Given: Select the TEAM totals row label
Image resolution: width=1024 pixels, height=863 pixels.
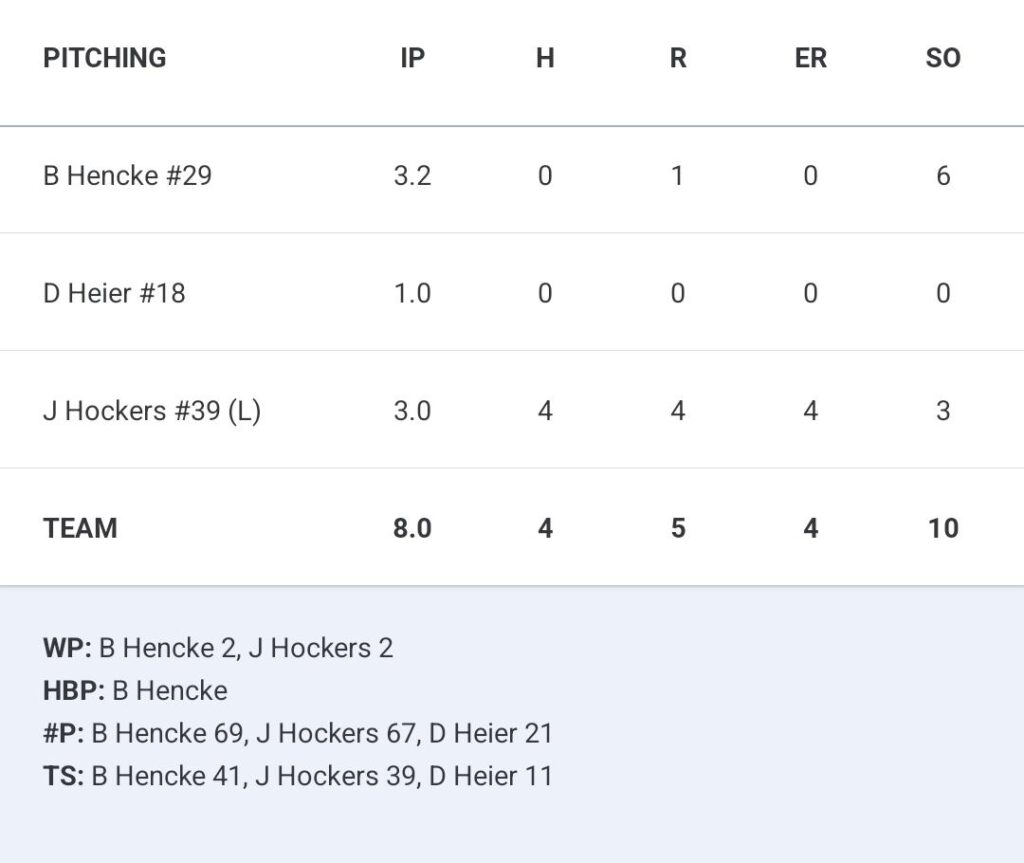Looking at the screenshot, I should pos(80,528).
